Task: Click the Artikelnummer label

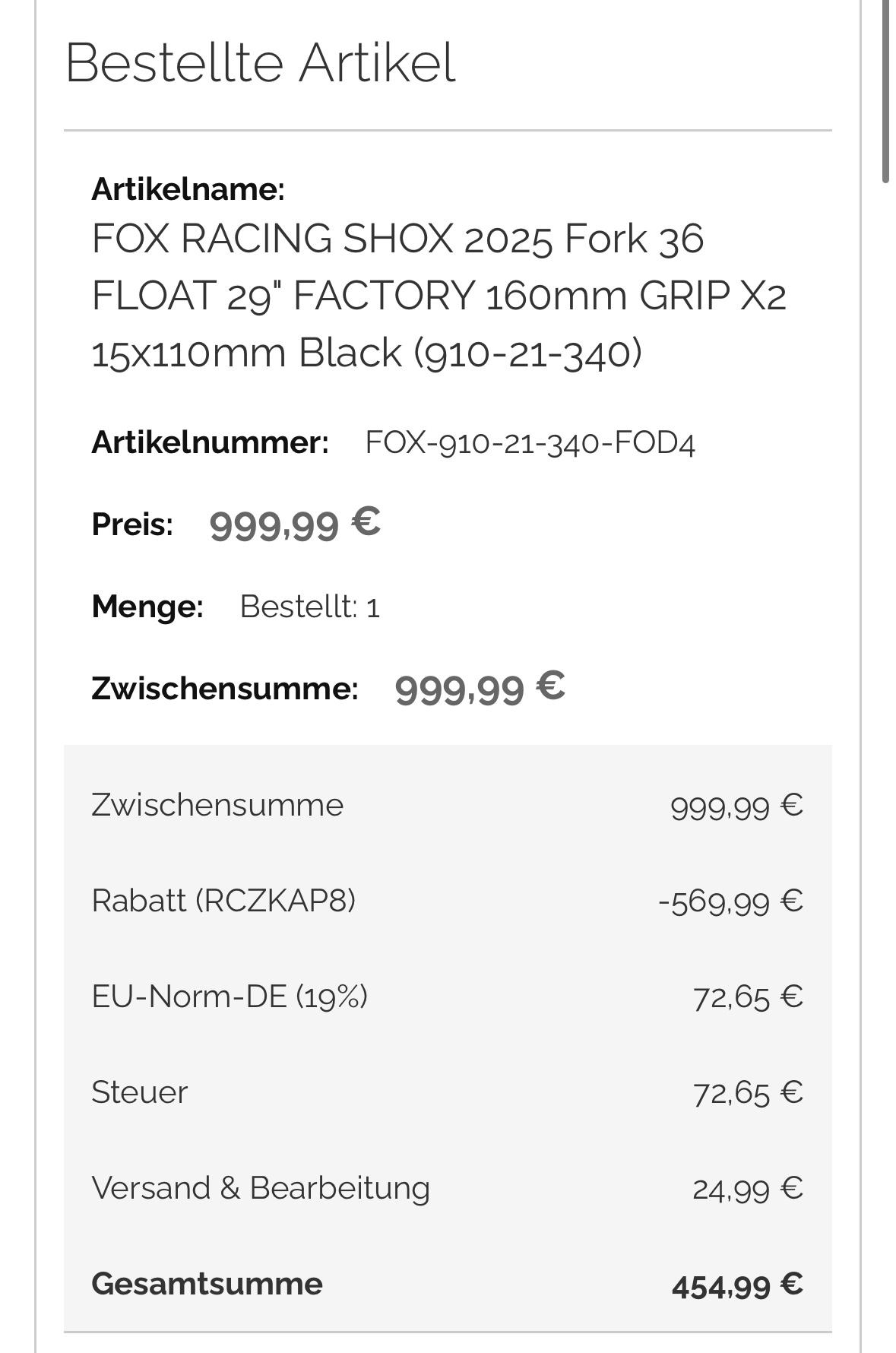Action: 210,442
